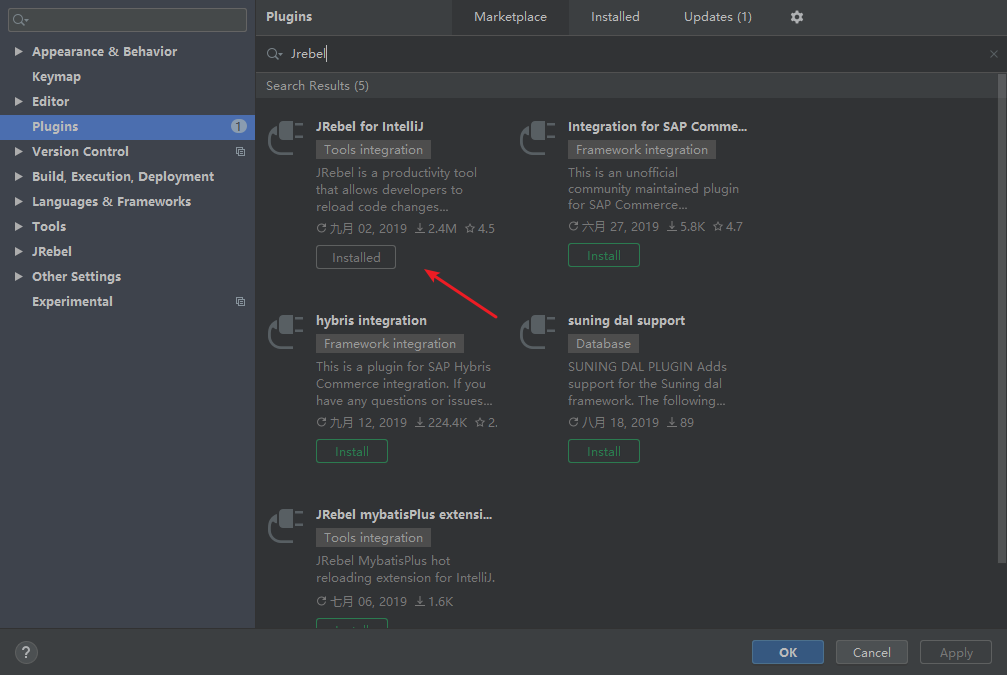Screen dimensions: 1007x675
Task: Clear the plugin search with the X icon
Action: [x=994, y=54]
